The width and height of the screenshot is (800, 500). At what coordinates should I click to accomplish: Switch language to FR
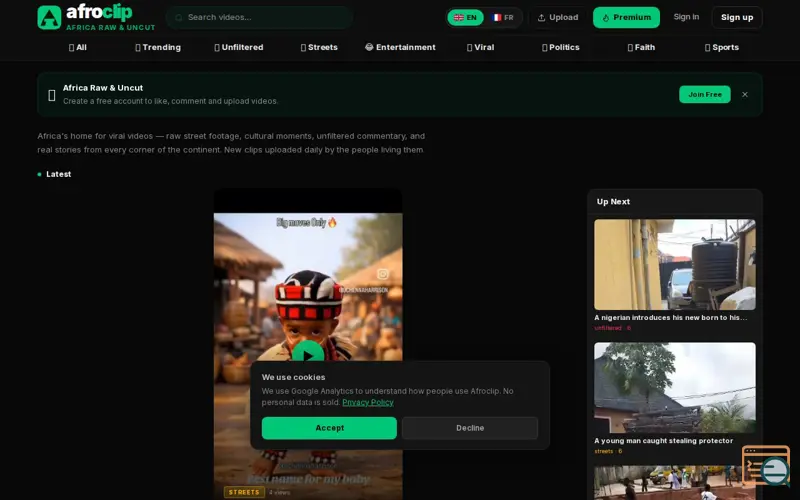[503, 17]
